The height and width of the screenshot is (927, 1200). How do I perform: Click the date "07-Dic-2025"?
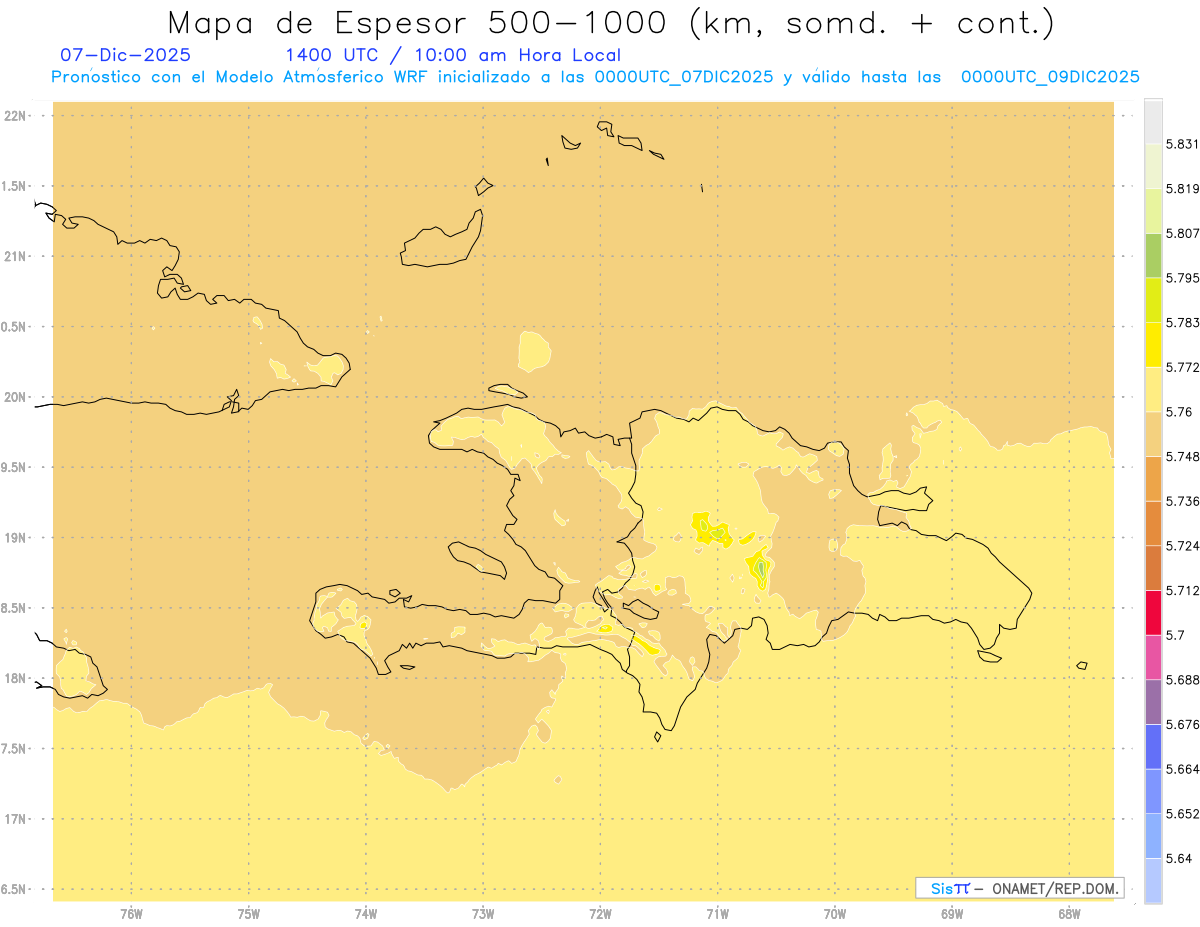click(x=125, y=55)
